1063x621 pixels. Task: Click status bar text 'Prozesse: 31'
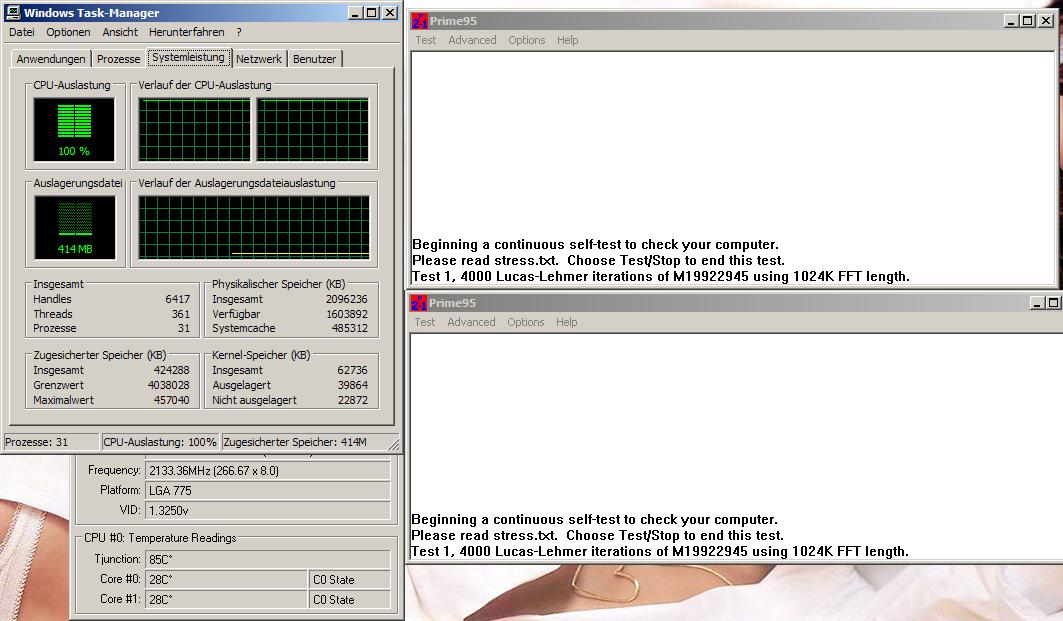(x=37, y=442)
